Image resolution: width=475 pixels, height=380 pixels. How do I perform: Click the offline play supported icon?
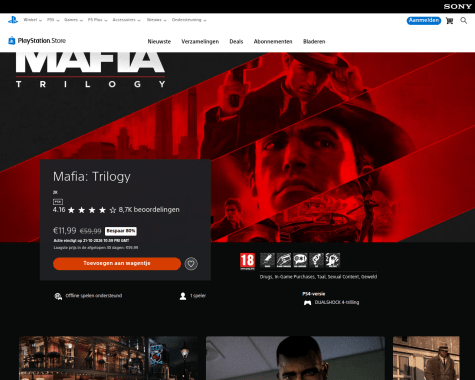58,296
